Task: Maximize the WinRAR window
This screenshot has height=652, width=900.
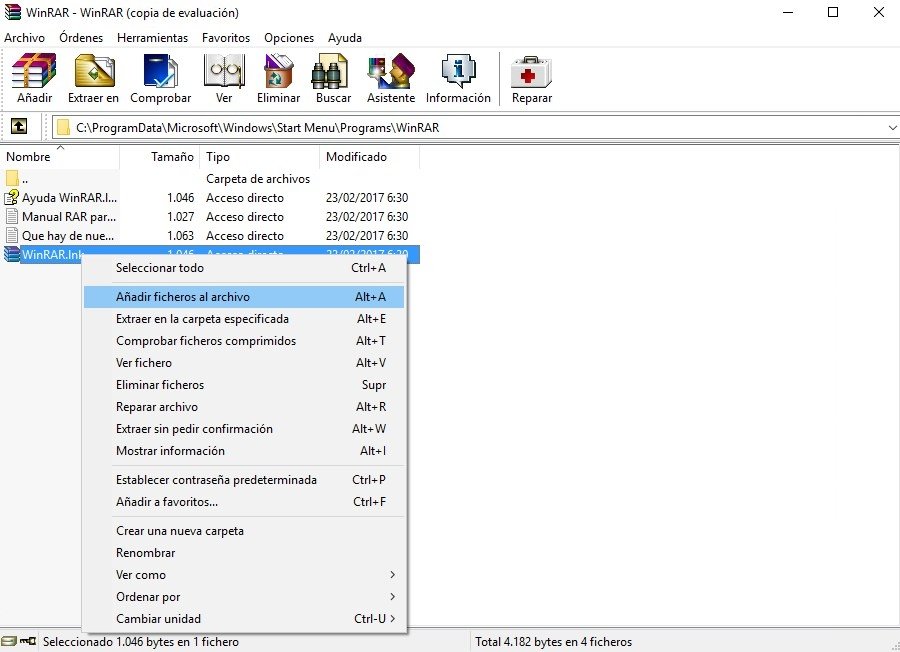Action: tap(833, 12)
